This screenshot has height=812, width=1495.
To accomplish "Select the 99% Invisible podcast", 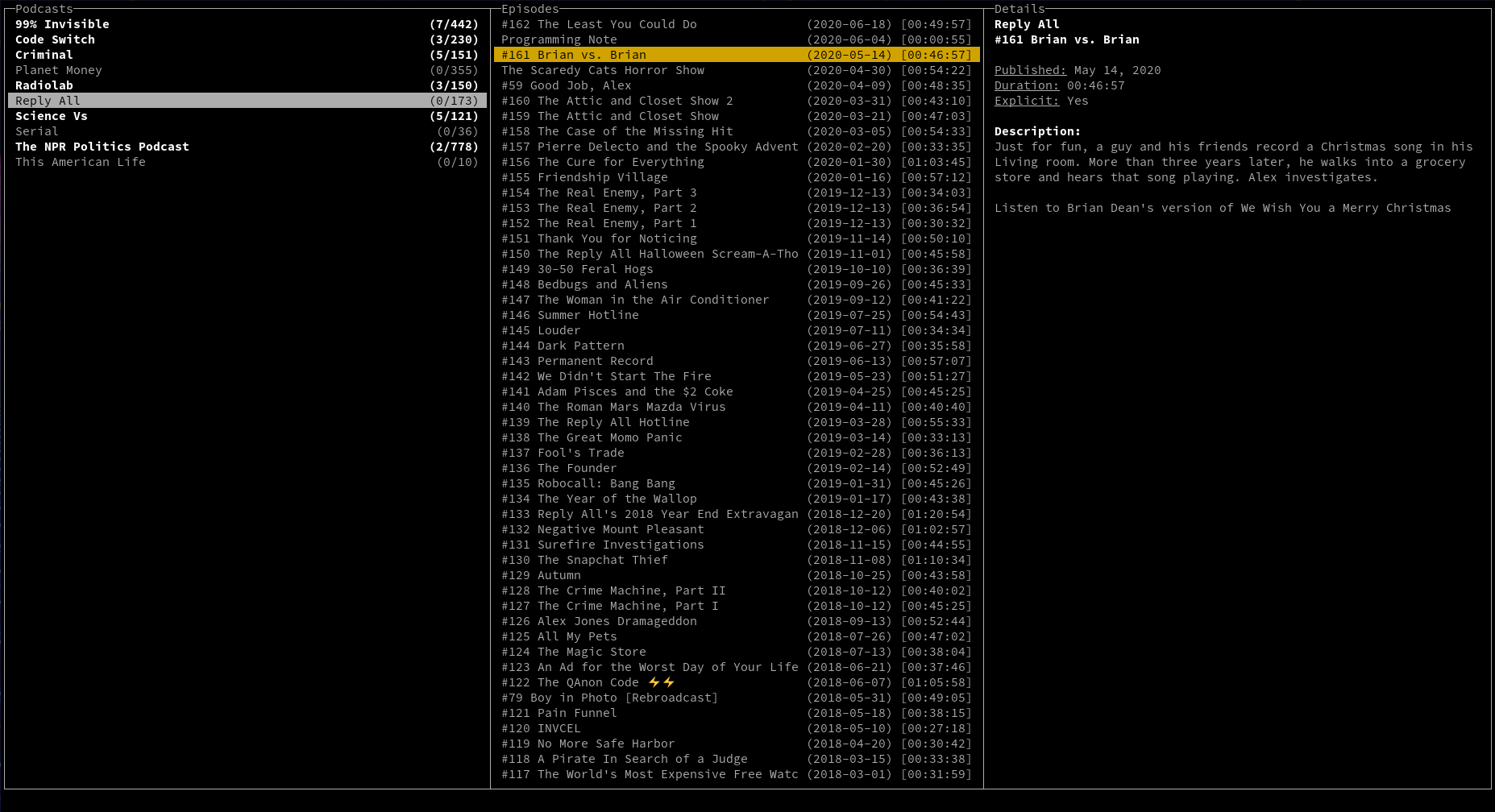I will tap(247, 24).
